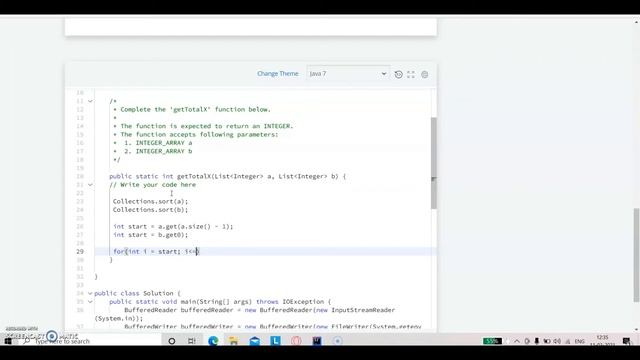Open Microsoft Edge from the taskbar

point(213,341)
